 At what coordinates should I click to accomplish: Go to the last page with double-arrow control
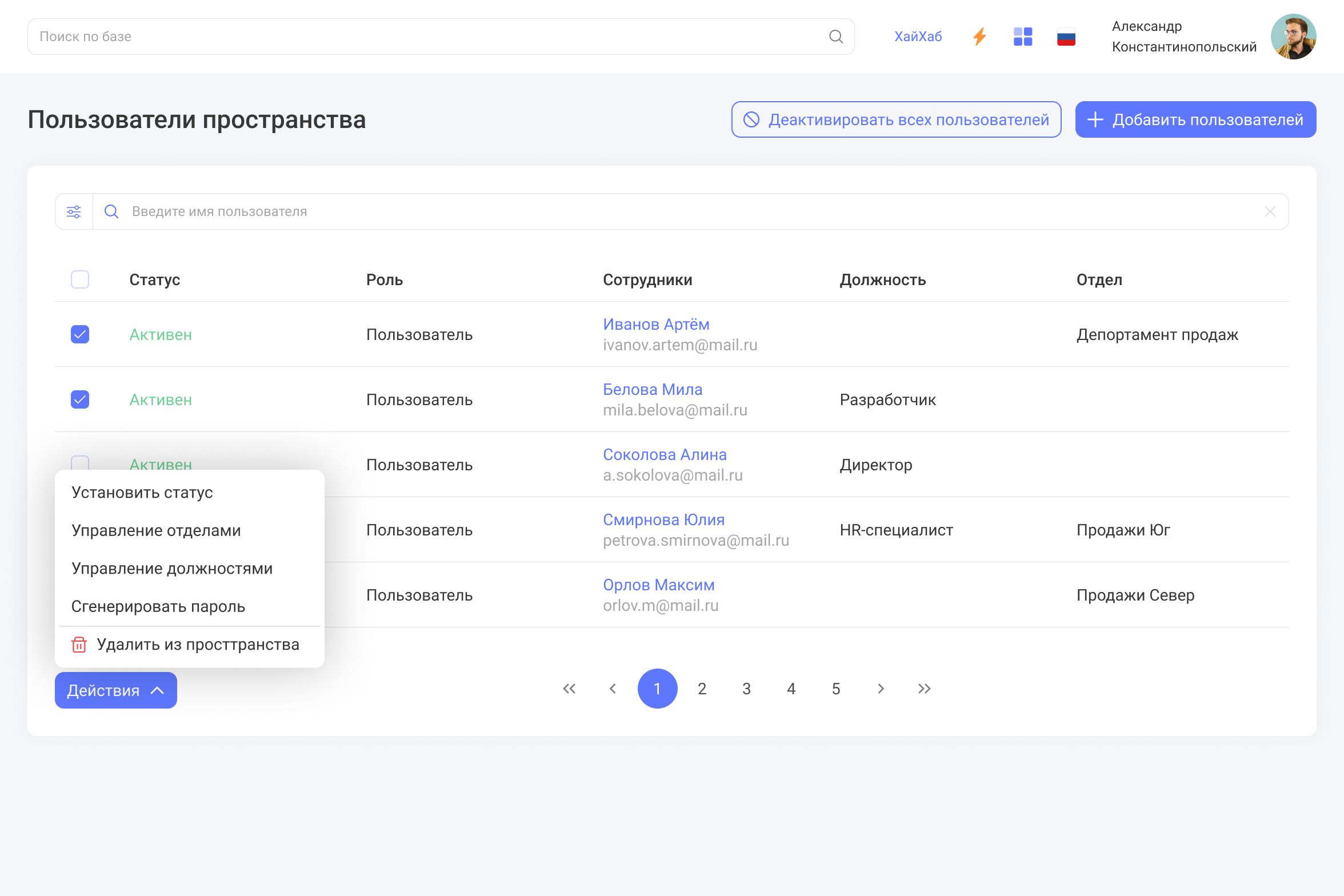pyautogui.click(x=924, y=689)
